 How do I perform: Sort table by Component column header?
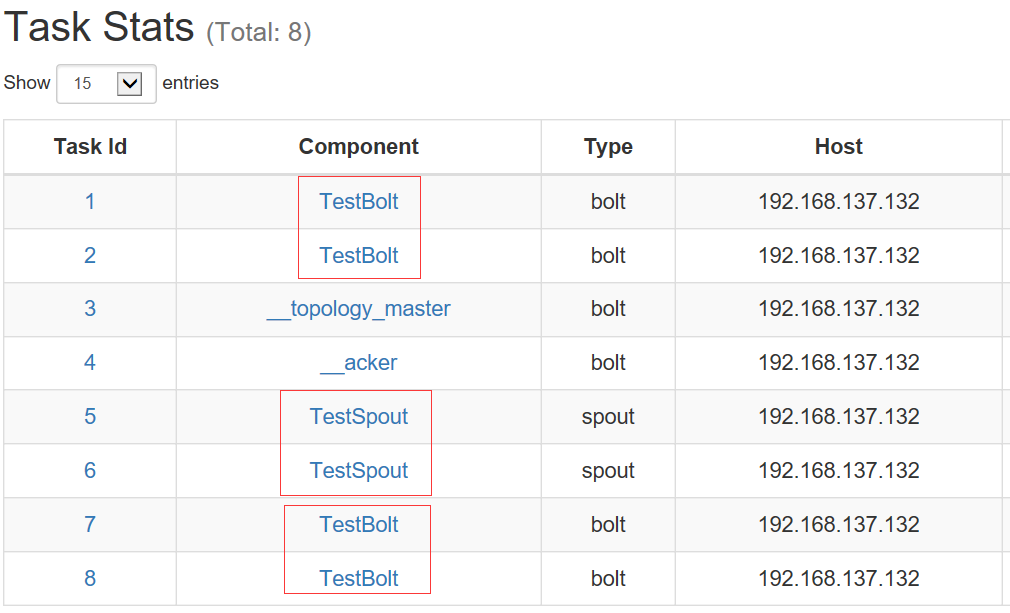(x=359, y=147)
